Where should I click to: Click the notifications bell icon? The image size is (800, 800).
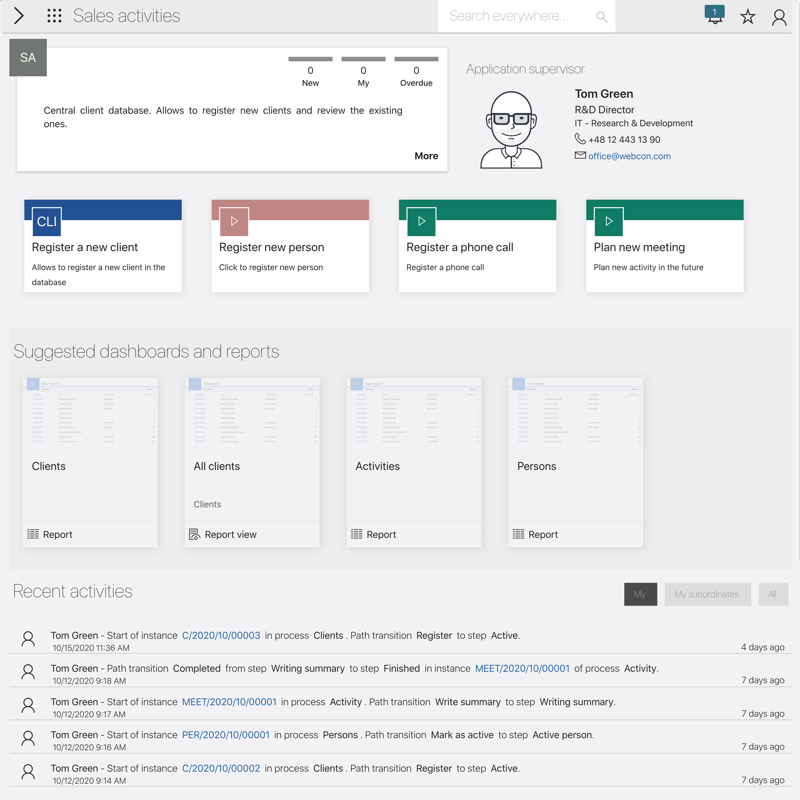coord(714,15)
